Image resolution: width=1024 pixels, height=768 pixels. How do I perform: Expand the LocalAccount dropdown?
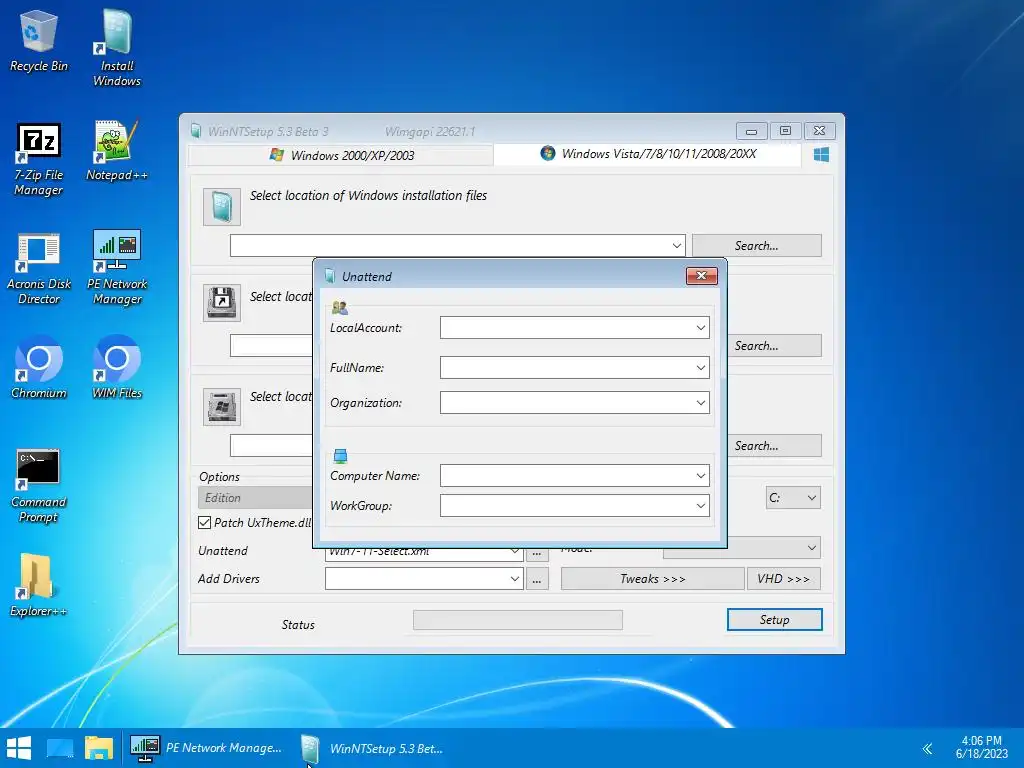(x=700, y=328)
